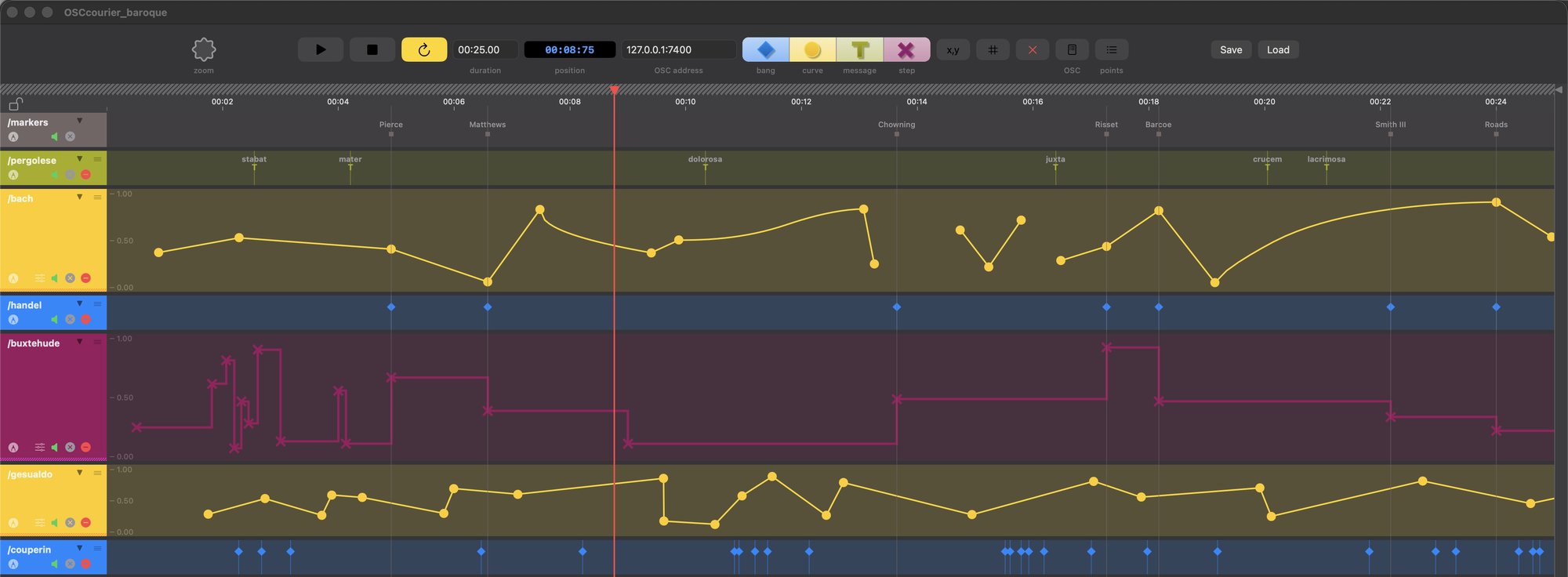Open /buxtehude track range settings sliders icon
Image resolution: width=1568 pixels, height=577 pixels.
click(x=40, y=447)
